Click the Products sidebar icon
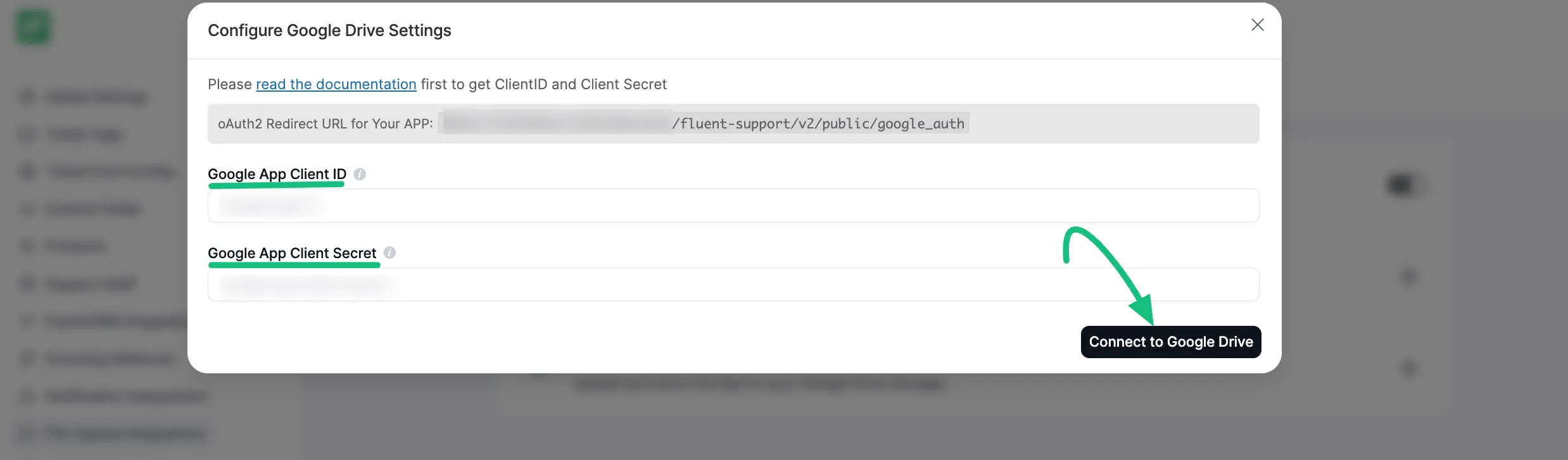The width and height of the screenshot is (1568, 460). (25, 246)
